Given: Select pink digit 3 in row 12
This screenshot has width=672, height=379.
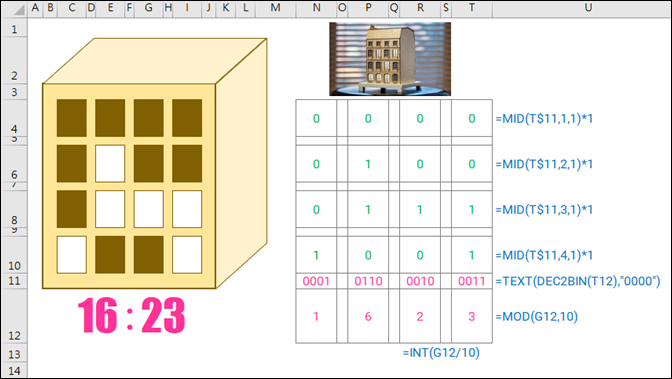Looking at the screenshot, I should tap(472, 316).
